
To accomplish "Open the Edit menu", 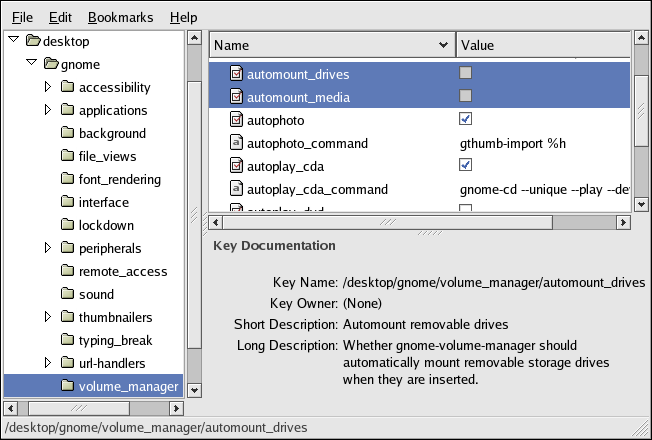I will 60,18.
